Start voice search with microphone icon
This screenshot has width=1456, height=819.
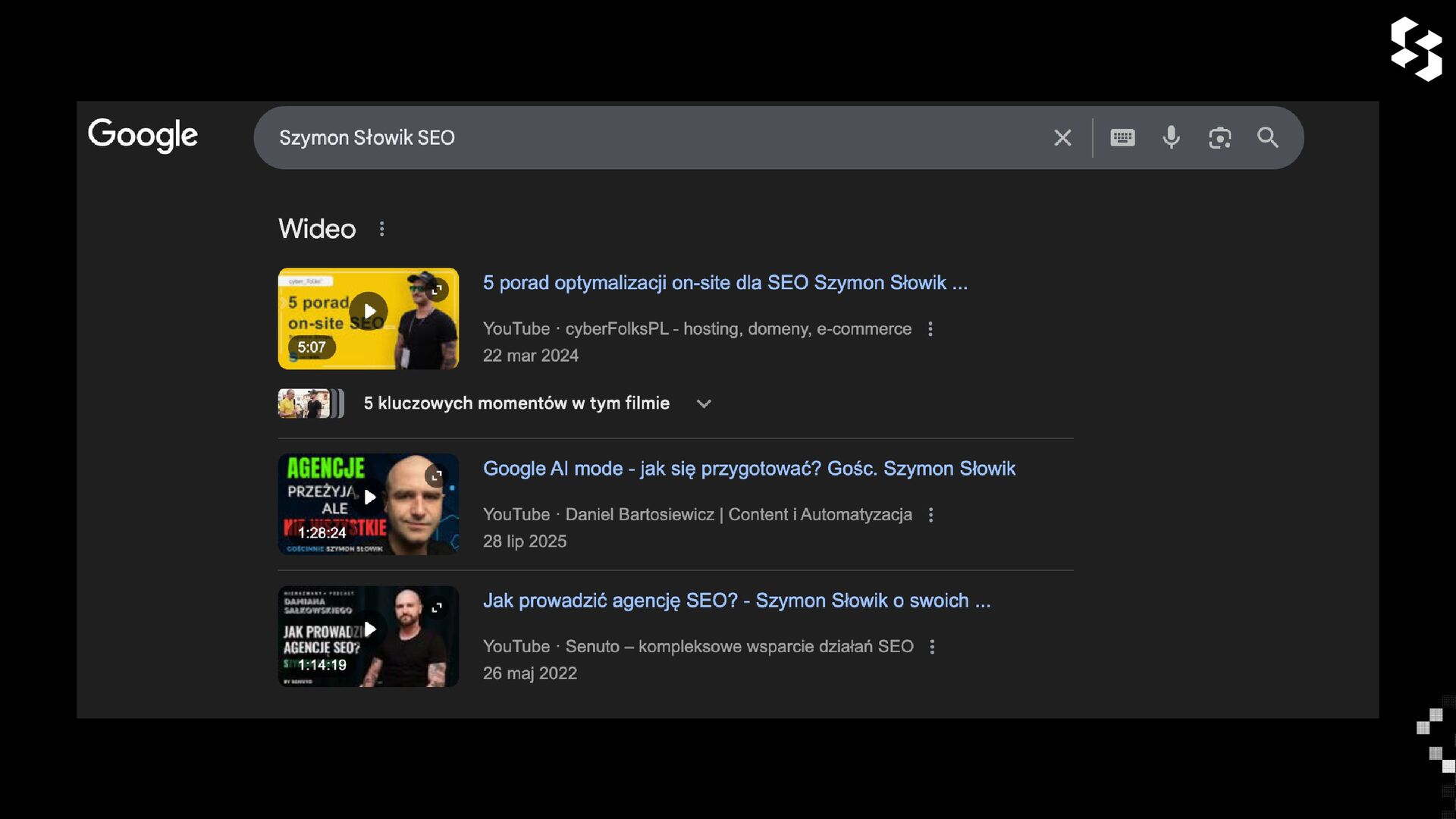(1171, 138)
